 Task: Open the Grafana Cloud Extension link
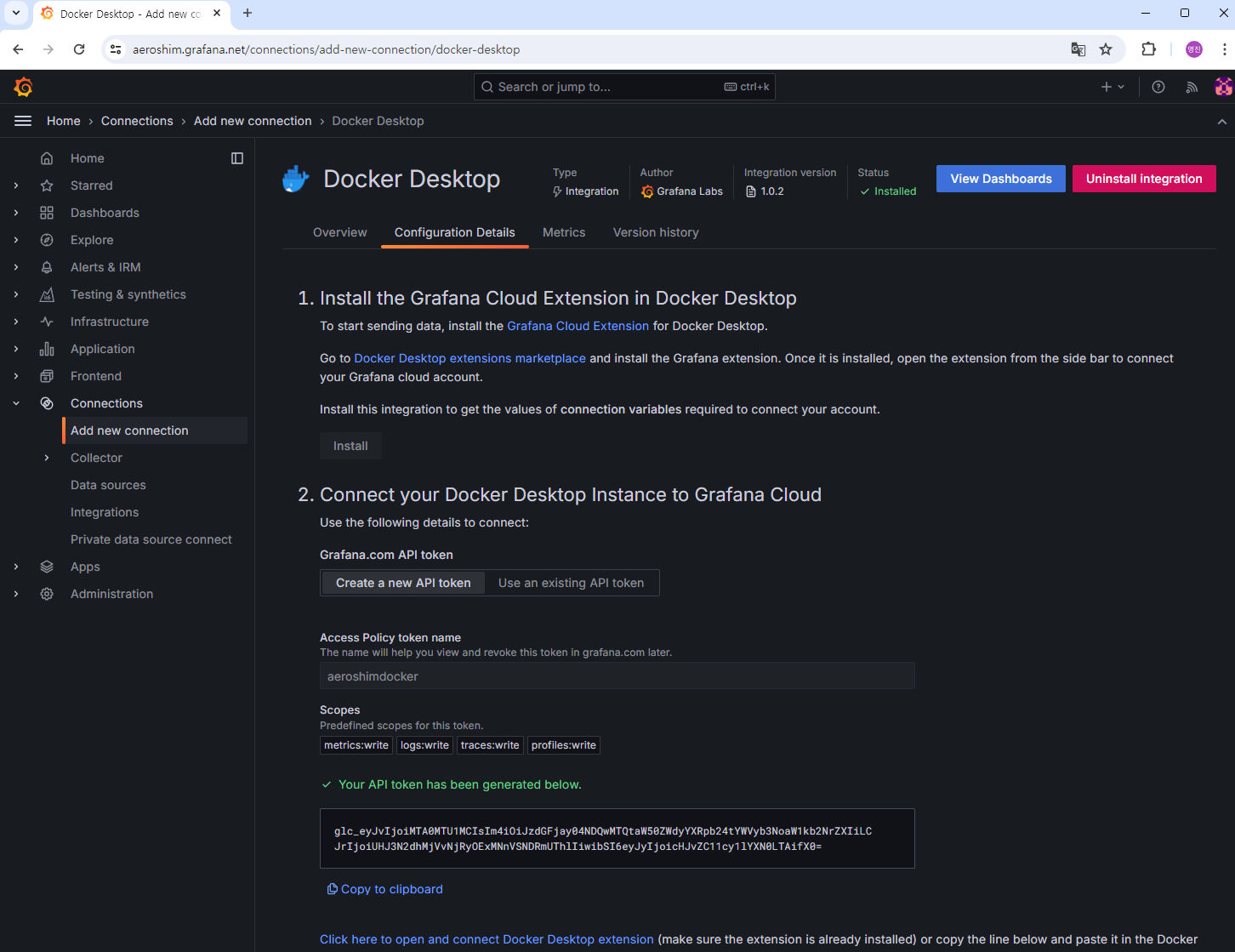pyautogui.click(x=578, y=326)
